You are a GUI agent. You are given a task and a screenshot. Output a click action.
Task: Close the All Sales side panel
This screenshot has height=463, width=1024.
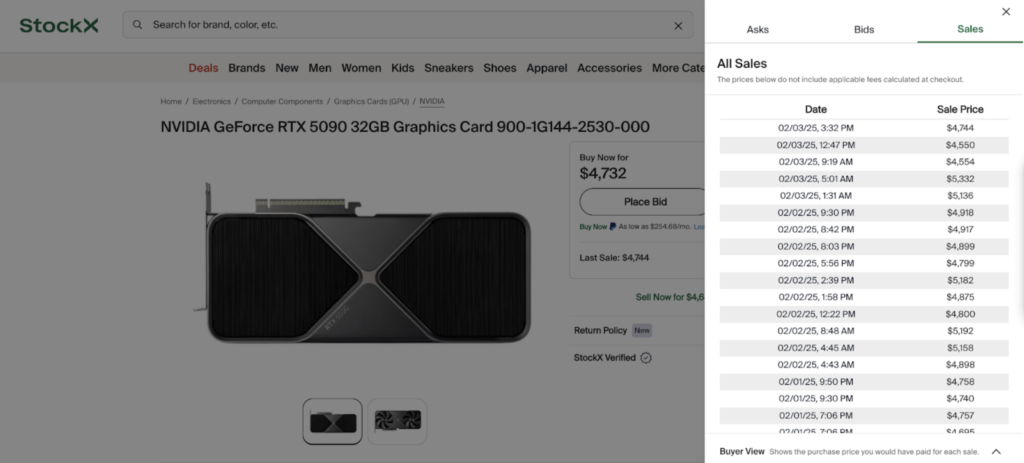coord(1005,12)
